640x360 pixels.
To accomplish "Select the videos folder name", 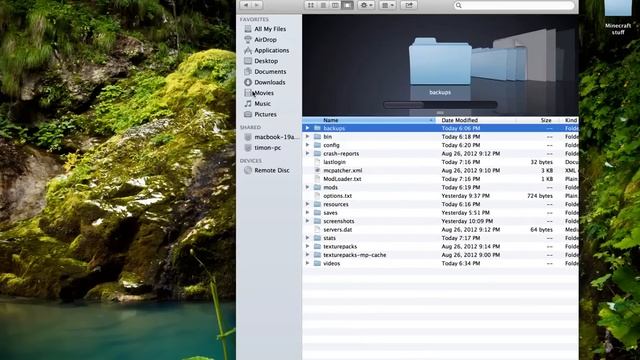I will [x=331, y=263].
